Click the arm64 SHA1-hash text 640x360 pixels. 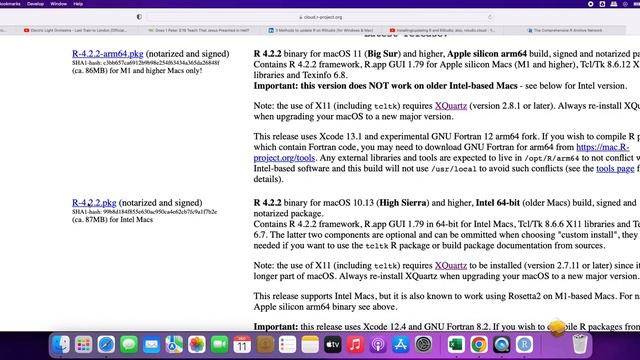146,63
